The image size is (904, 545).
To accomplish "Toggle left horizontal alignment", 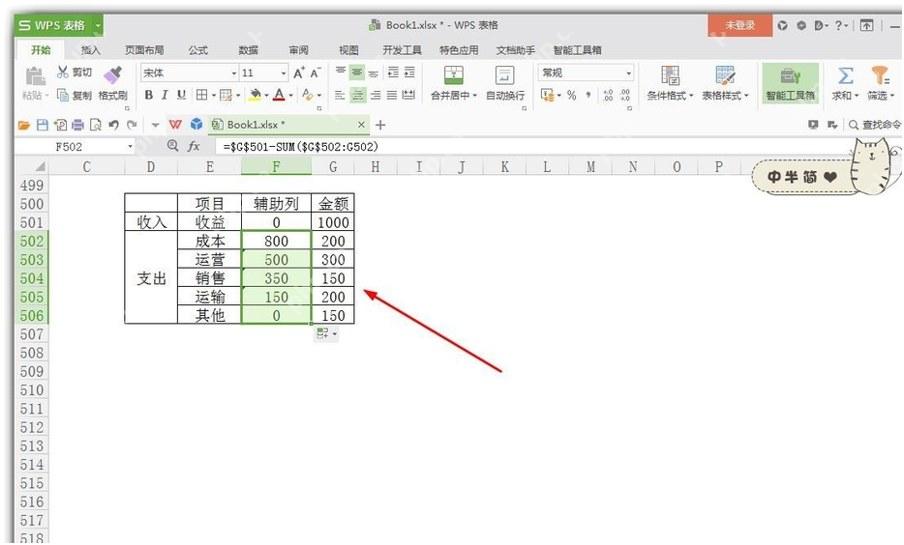I will coord(340,95).
